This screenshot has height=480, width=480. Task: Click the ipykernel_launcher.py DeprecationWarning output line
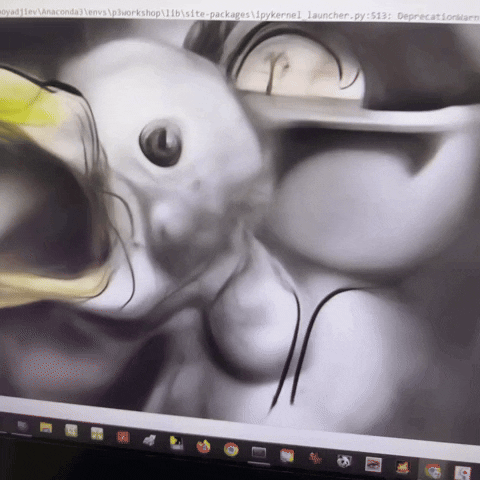click(x=240, y=15)
